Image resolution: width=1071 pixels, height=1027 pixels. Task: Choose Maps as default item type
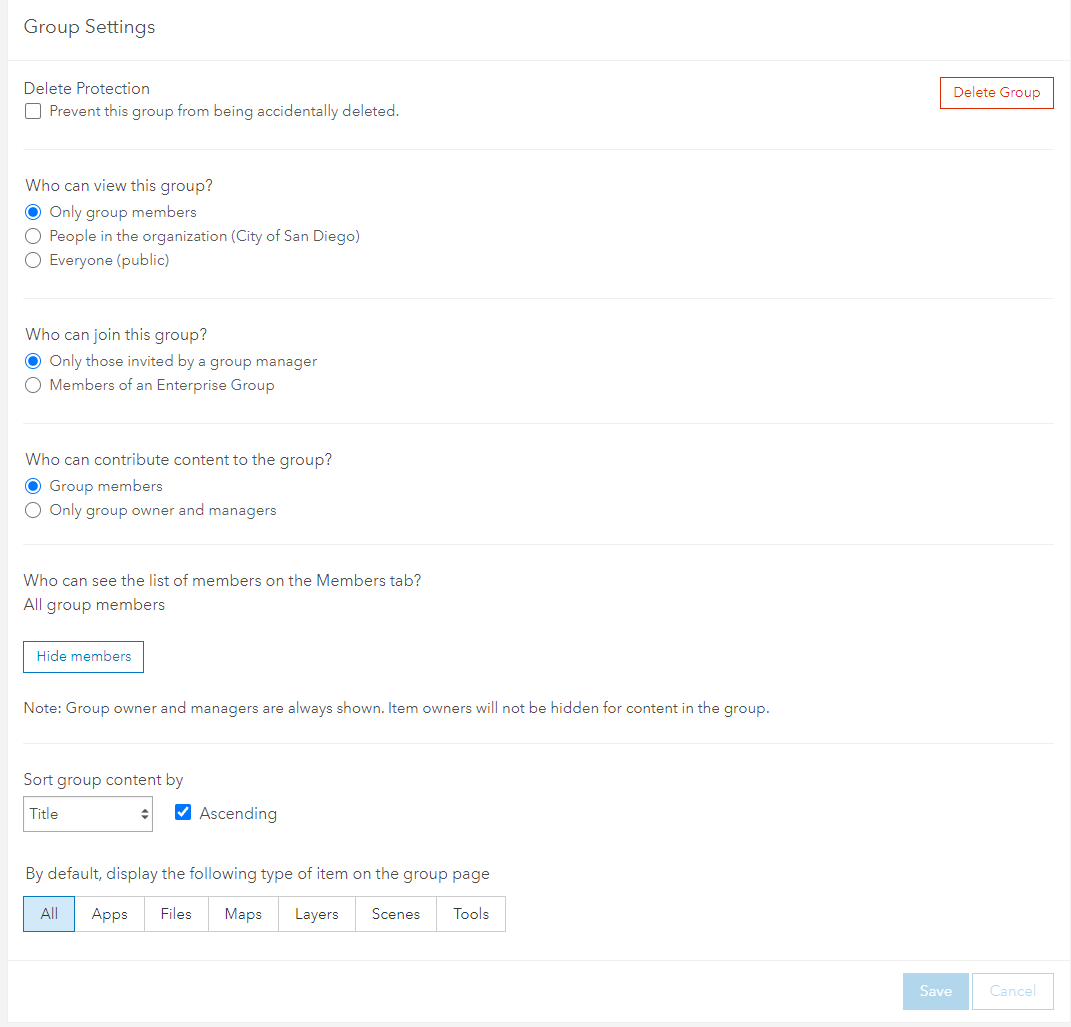243,914
